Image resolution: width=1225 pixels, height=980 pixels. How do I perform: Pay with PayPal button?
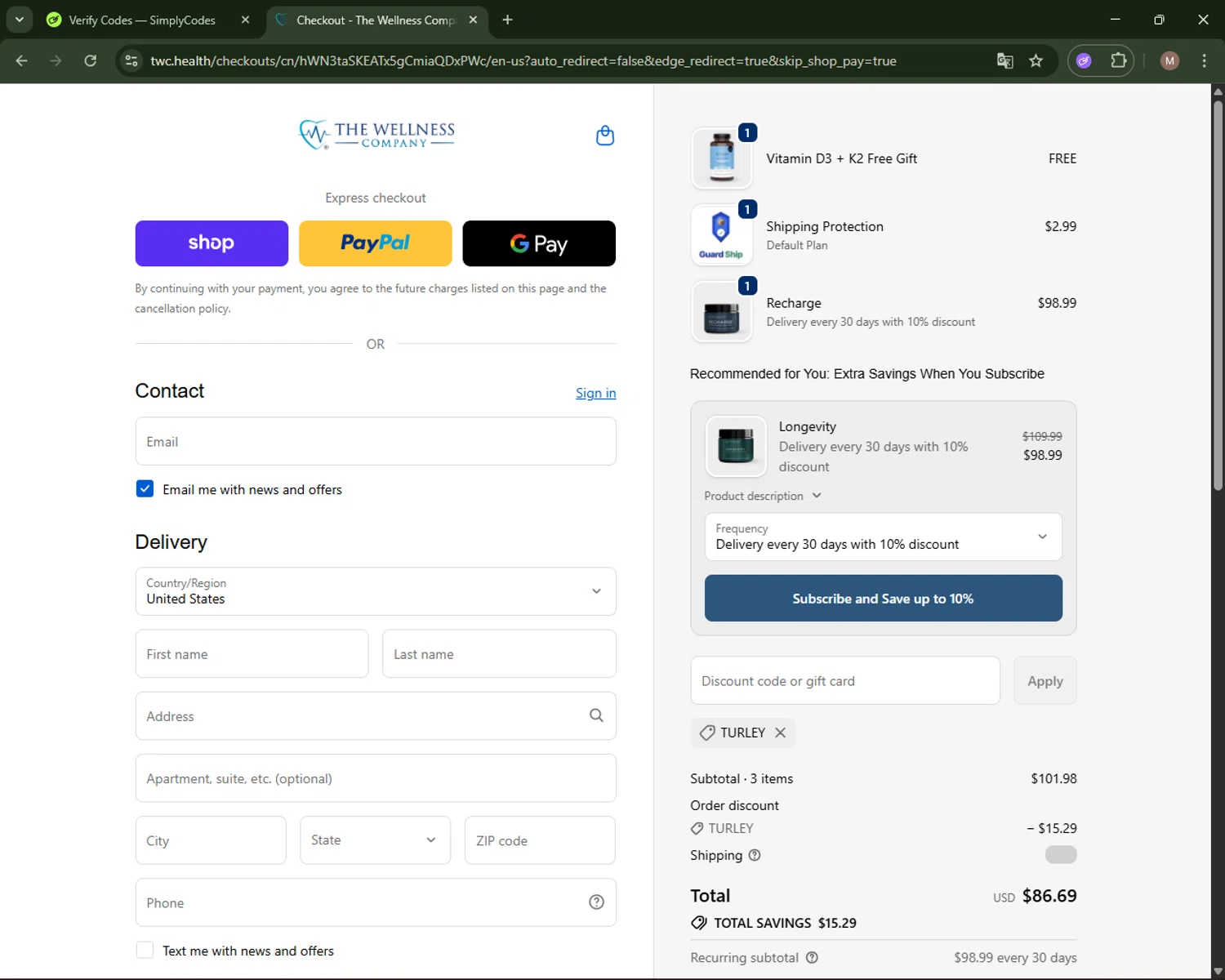pos(375,243)
